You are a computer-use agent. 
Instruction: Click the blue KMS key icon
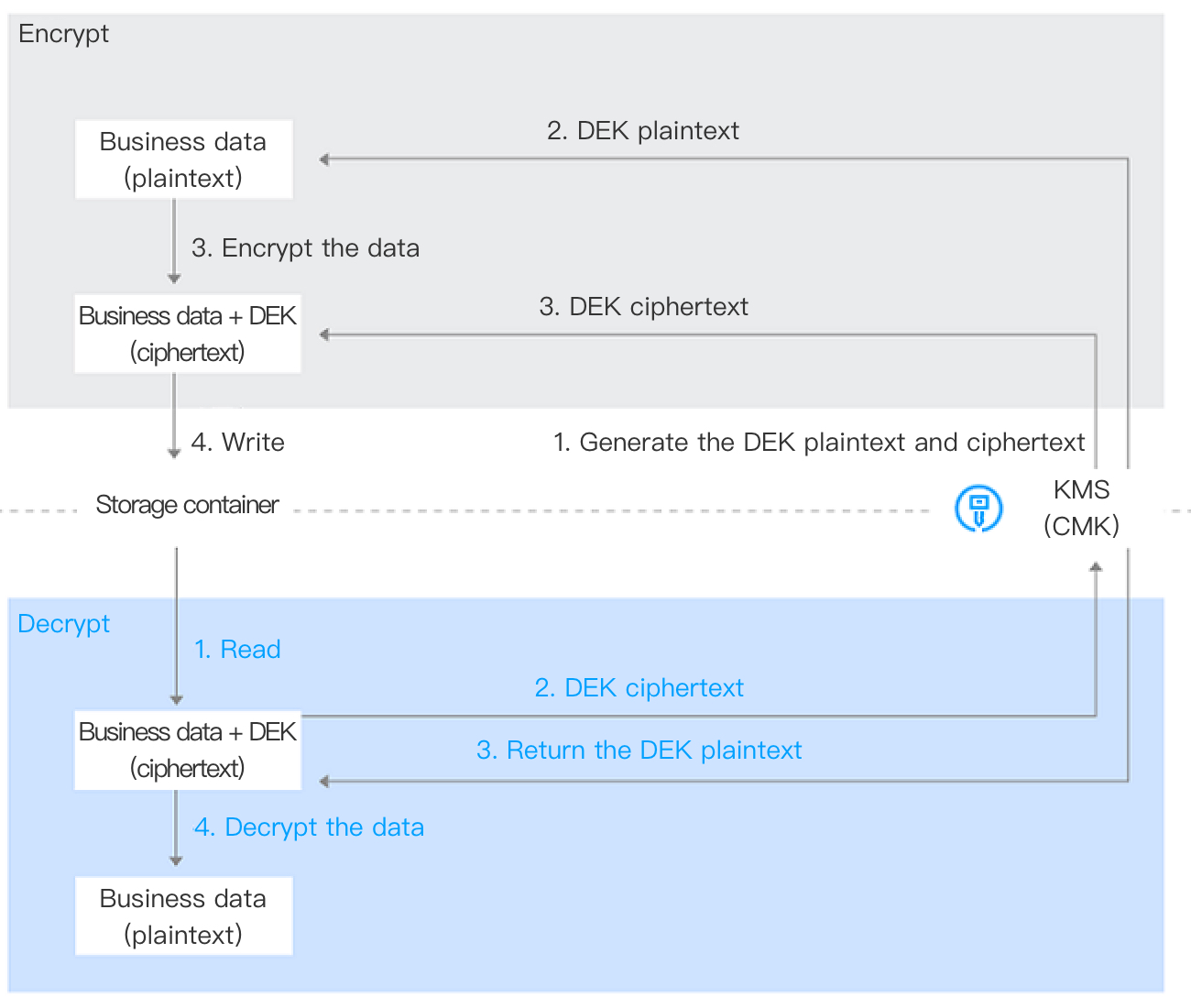tap(978, 509)
